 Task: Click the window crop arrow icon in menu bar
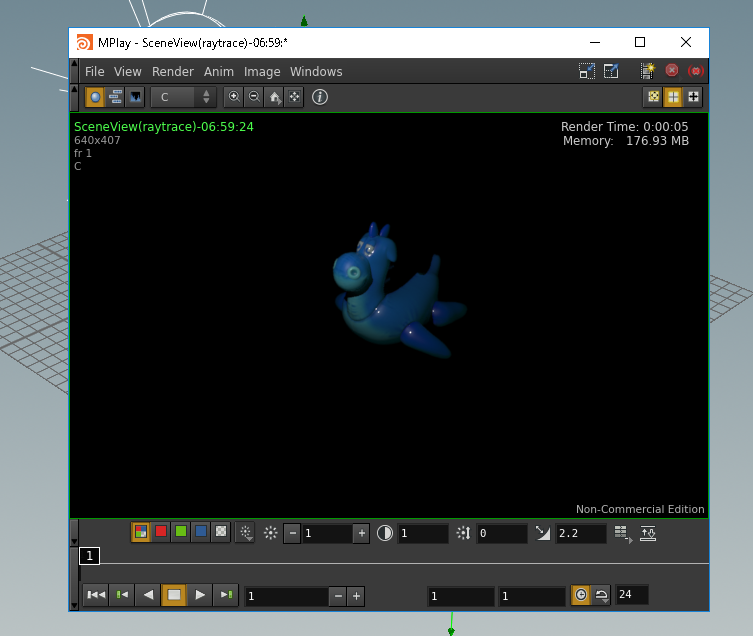[611, 71]
